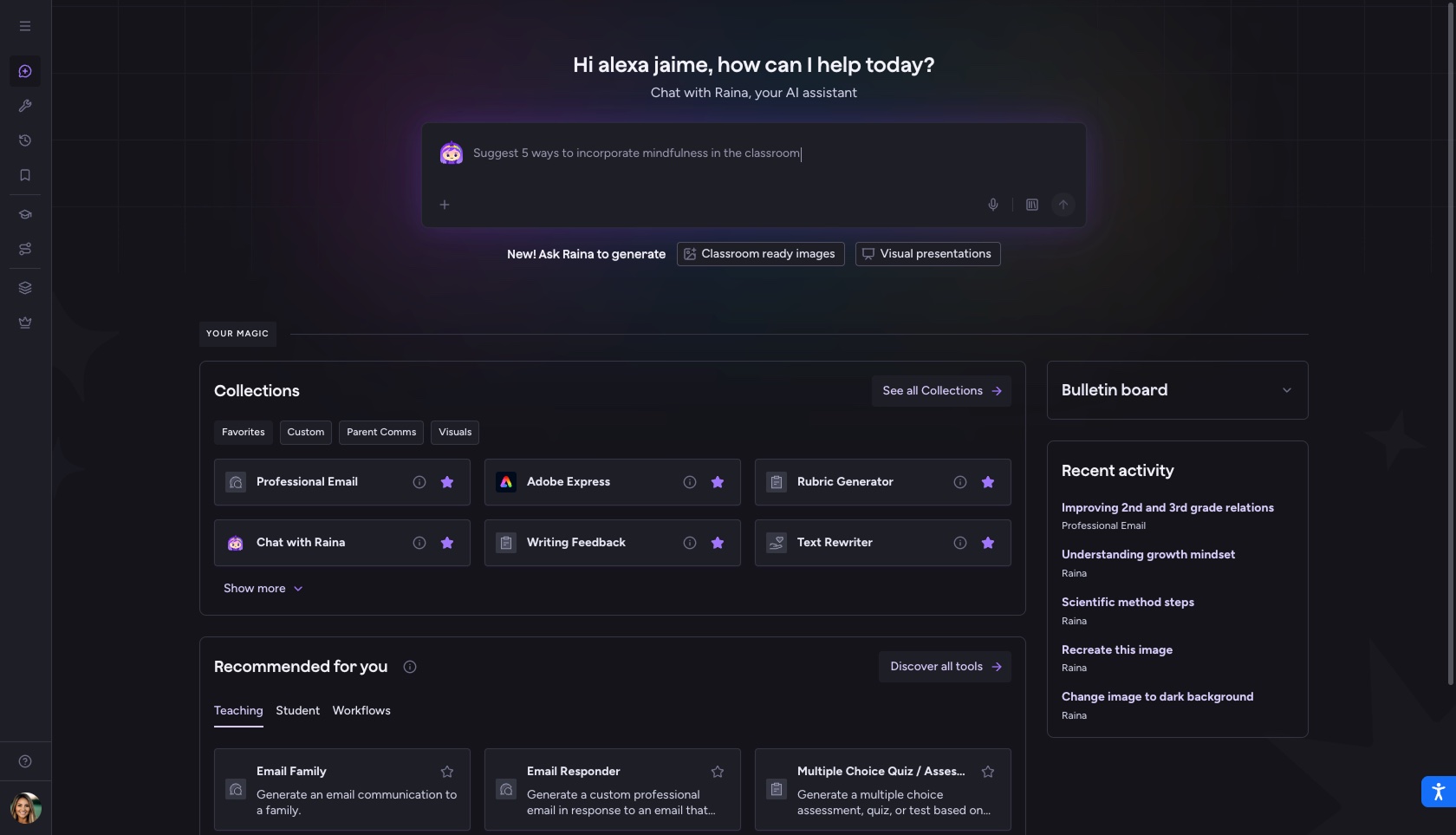Expand the Bulletin board chevron
Viewport: 1456px width, 835px height.
click(x=1287, y=390)
